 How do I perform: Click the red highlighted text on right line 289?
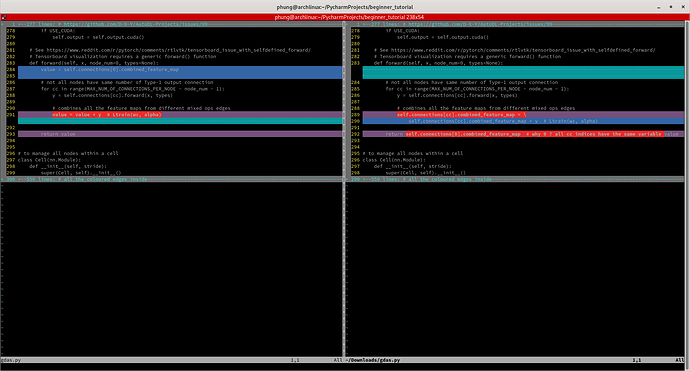pos(462,114)
